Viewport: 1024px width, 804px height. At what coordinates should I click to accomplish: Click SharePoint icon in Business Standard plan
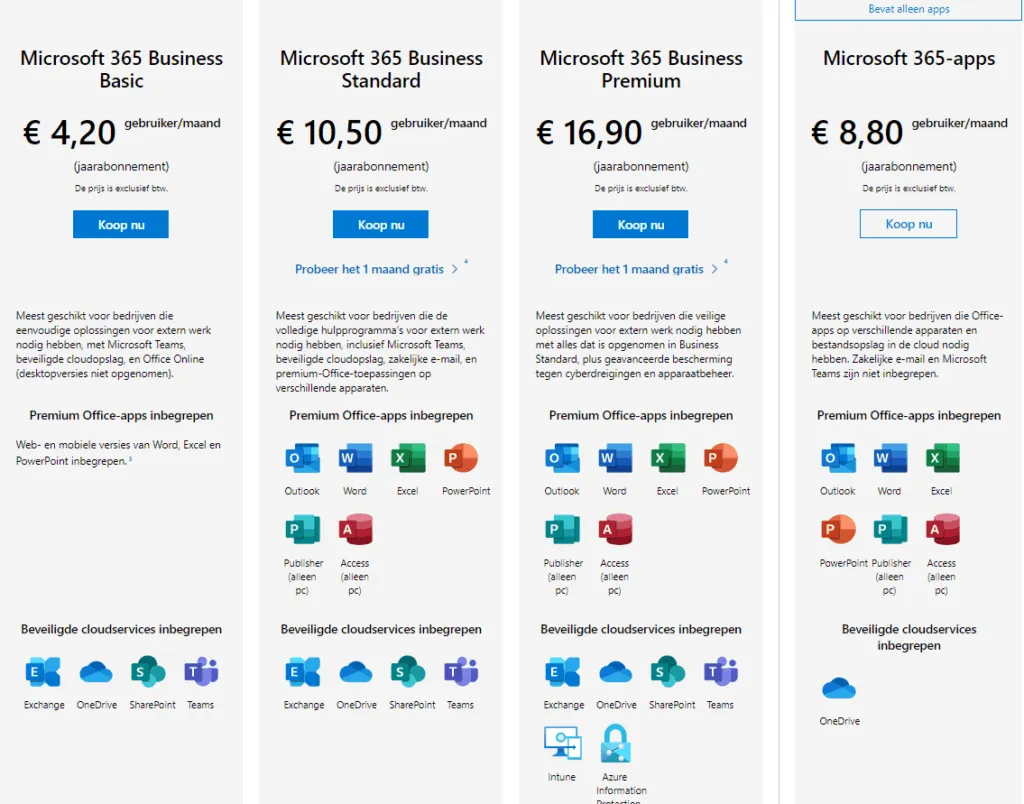408,673
